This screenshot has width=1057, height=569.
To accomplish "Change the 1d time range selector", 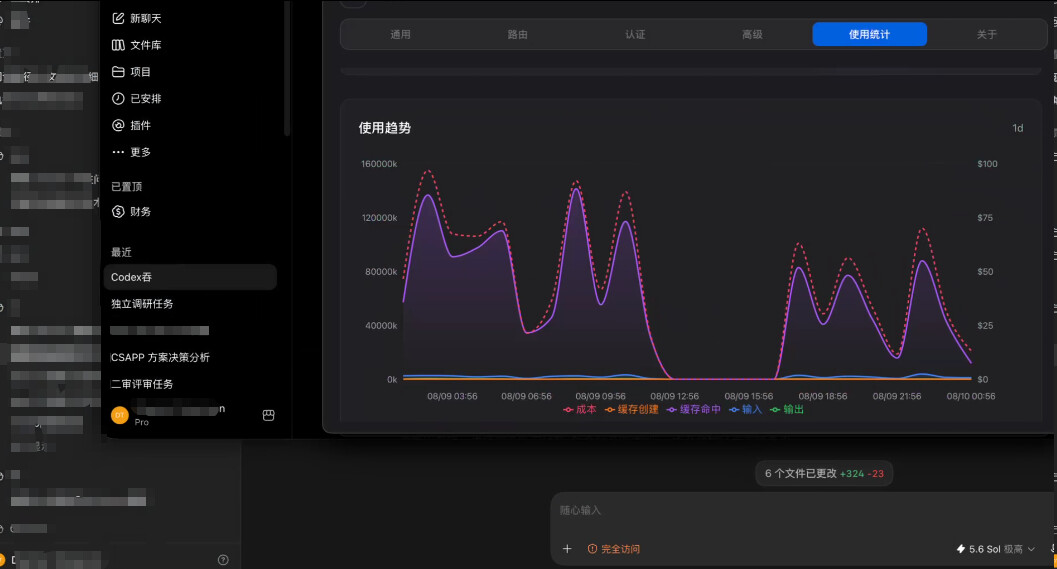I will pos(1018,128).
